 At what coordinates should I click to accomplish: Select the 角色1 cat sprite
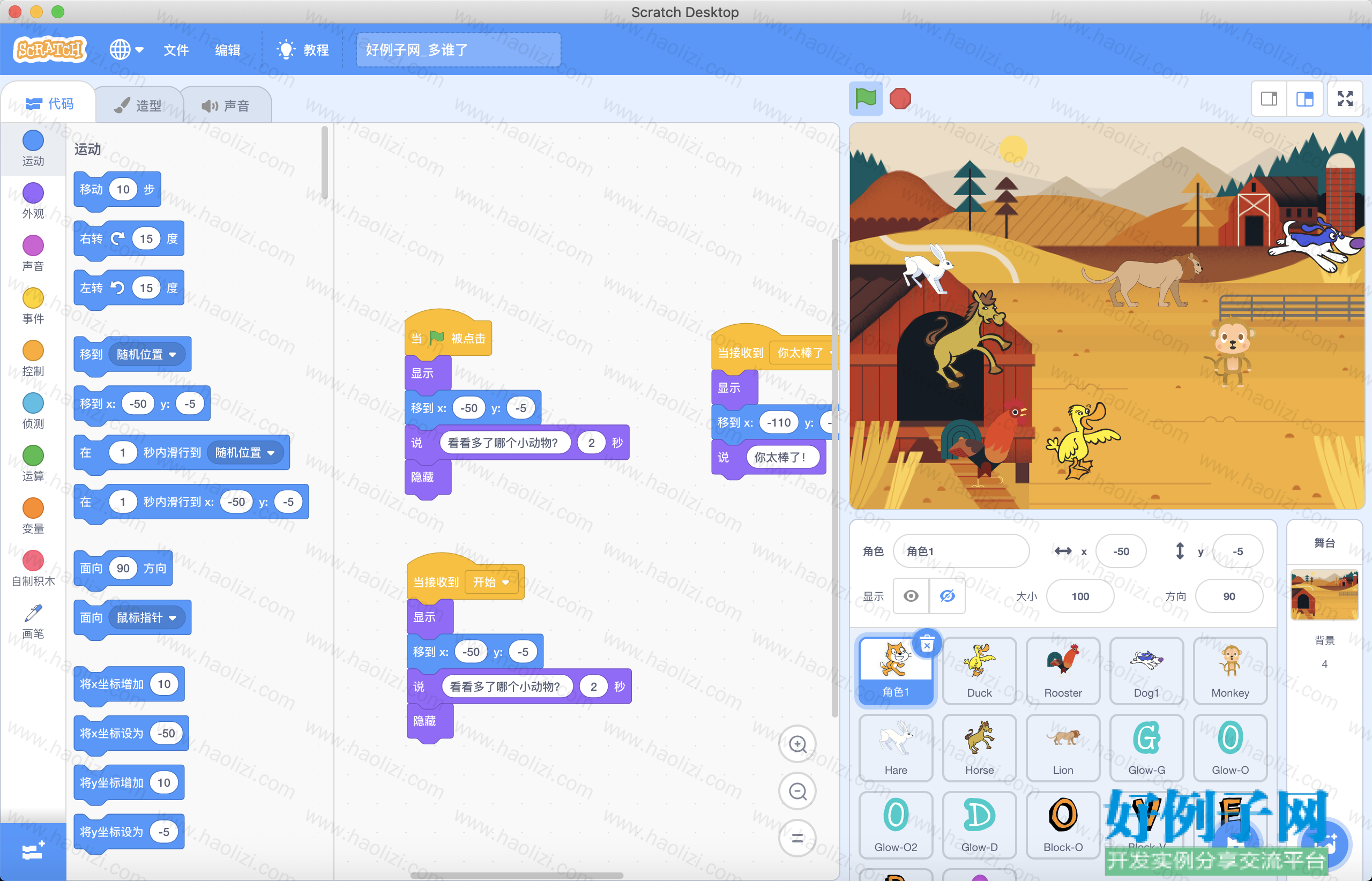[x=896, y=671]
